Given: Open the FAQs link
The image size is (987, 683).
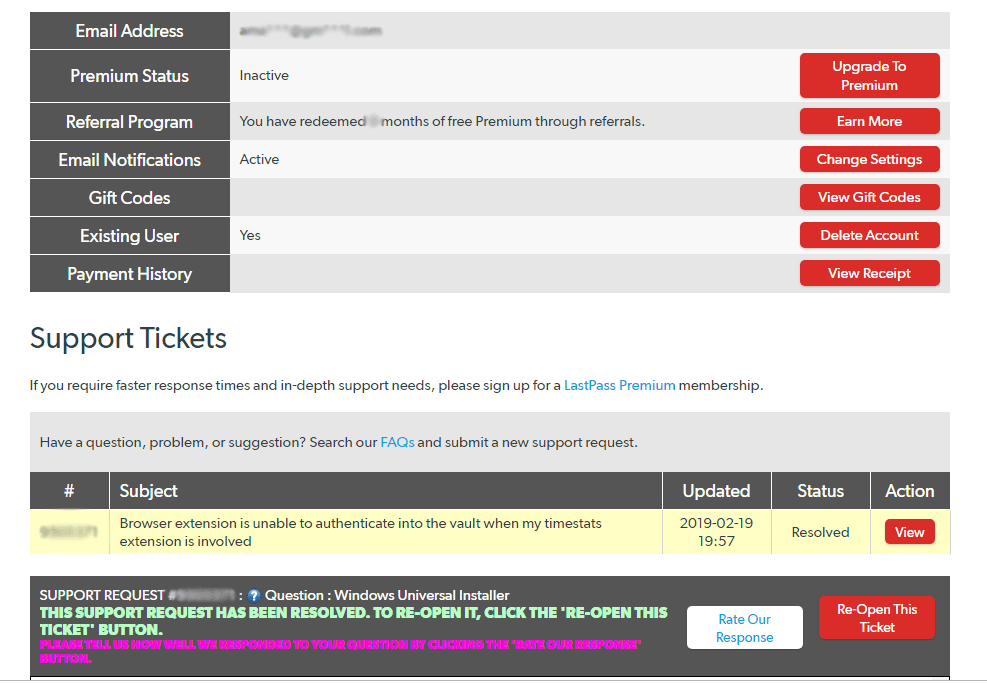Looking at the screenshot, I should coord(397,443).
